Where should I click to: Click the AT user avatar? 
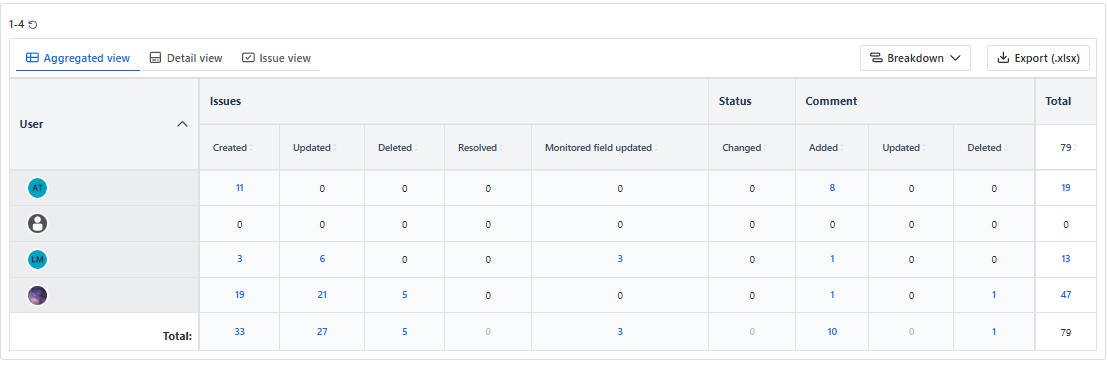37,188
